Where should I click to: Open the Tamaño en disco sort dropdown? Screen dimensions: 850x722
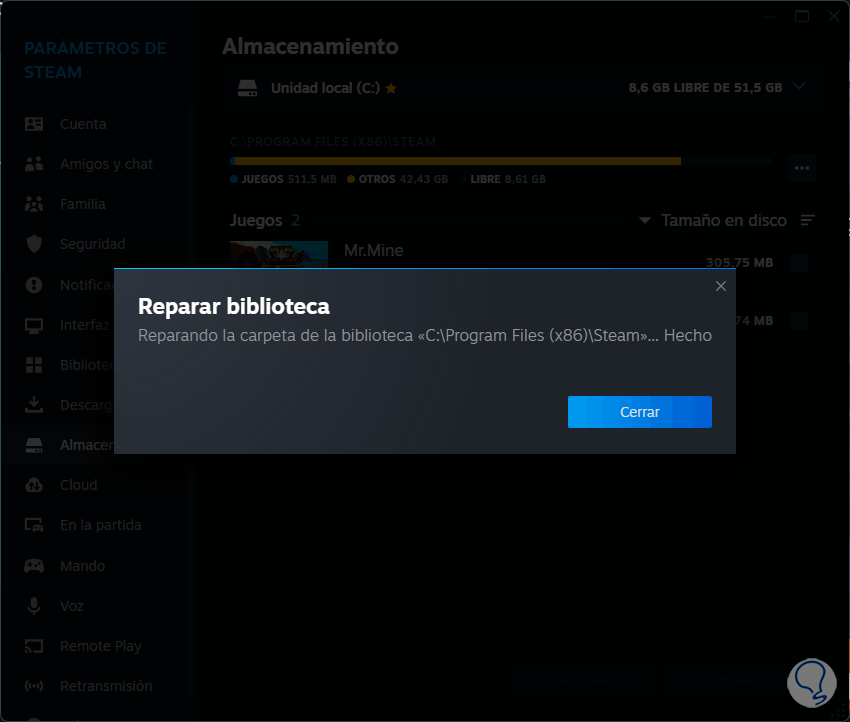713,221
